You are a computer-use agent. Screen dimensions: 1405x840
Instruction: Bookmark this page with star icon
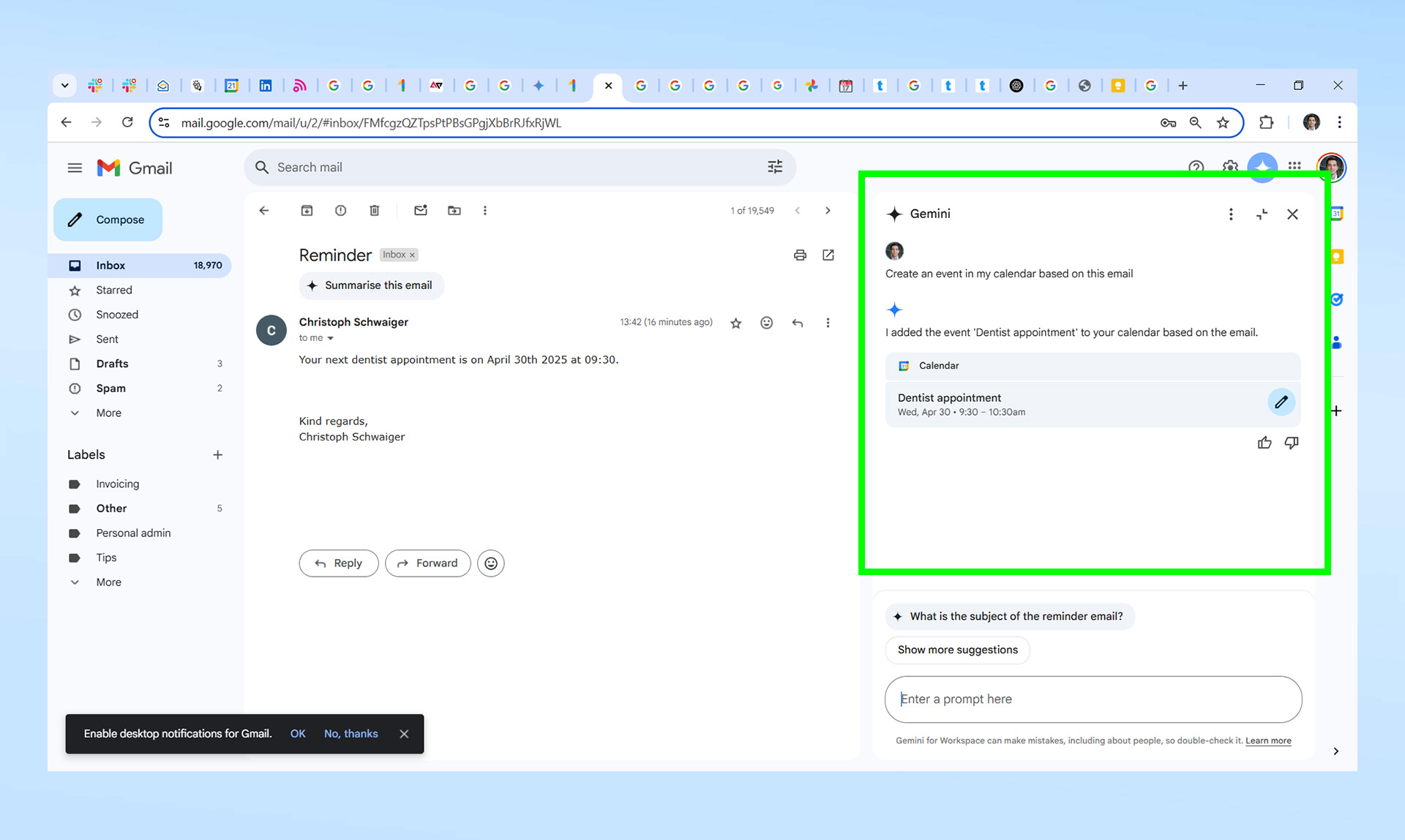tap(1223, 123)
